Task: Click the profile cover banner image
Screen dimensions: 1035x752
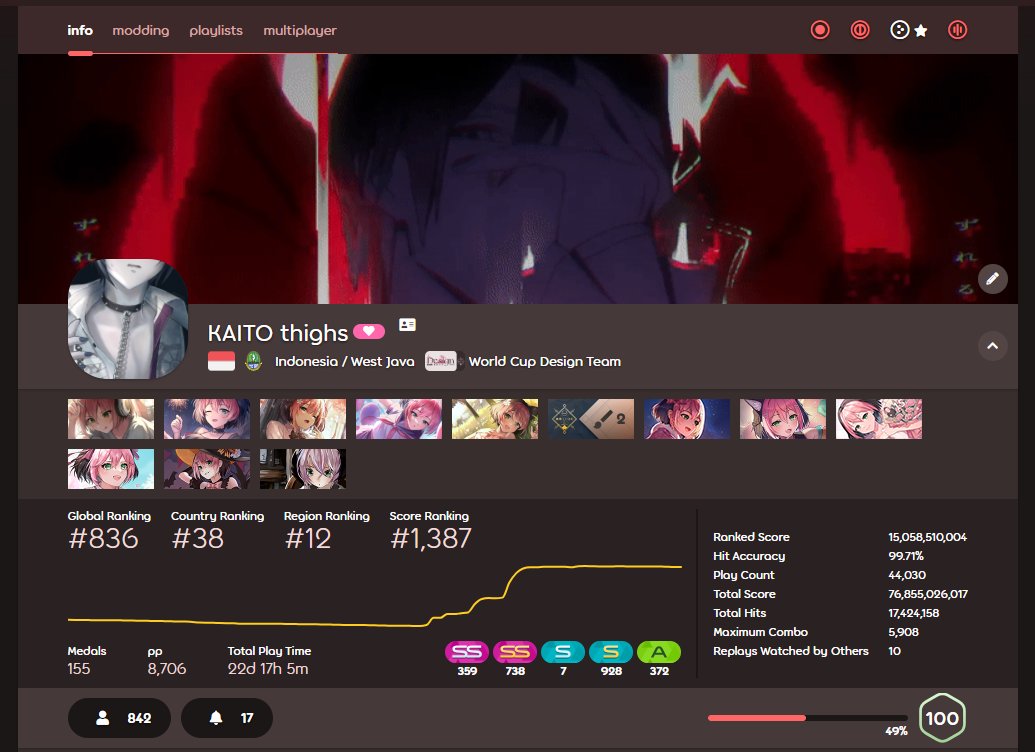Action: tap(518, 178)
